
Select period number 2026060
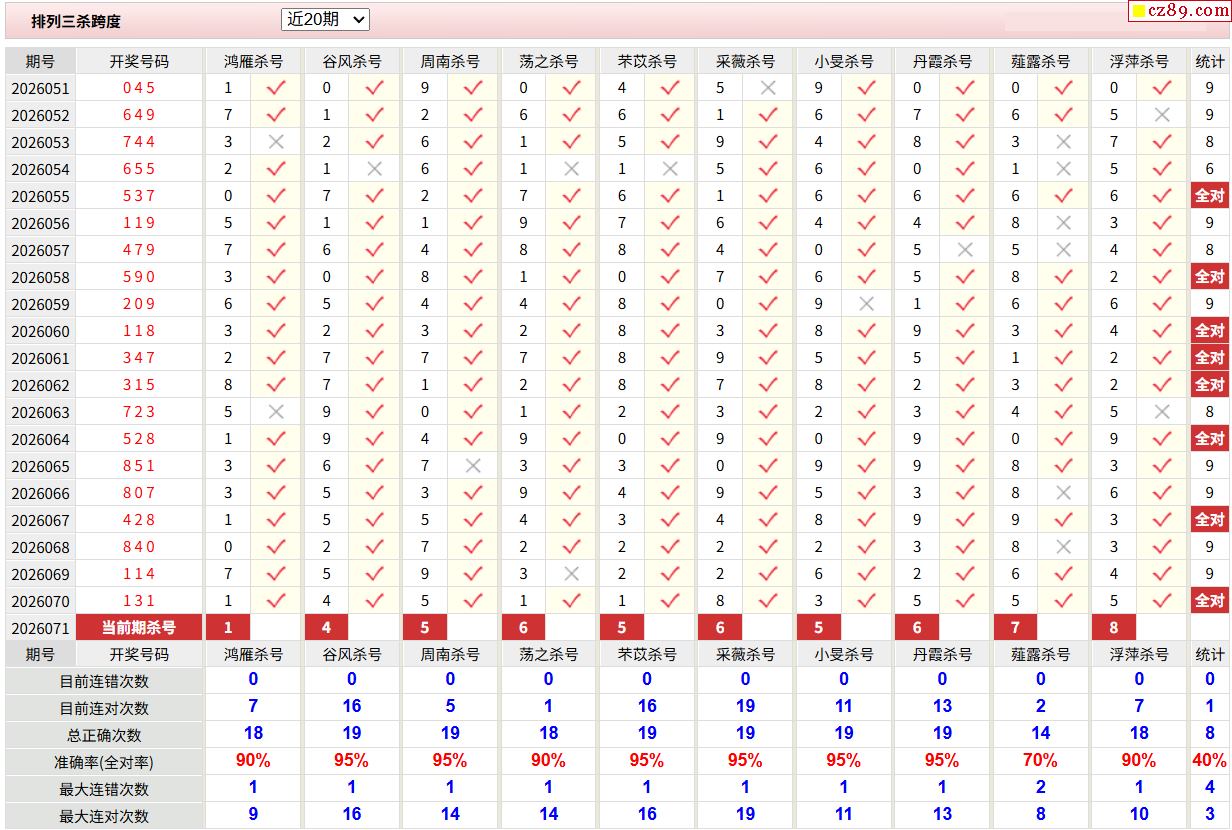[x=40, y=331]
